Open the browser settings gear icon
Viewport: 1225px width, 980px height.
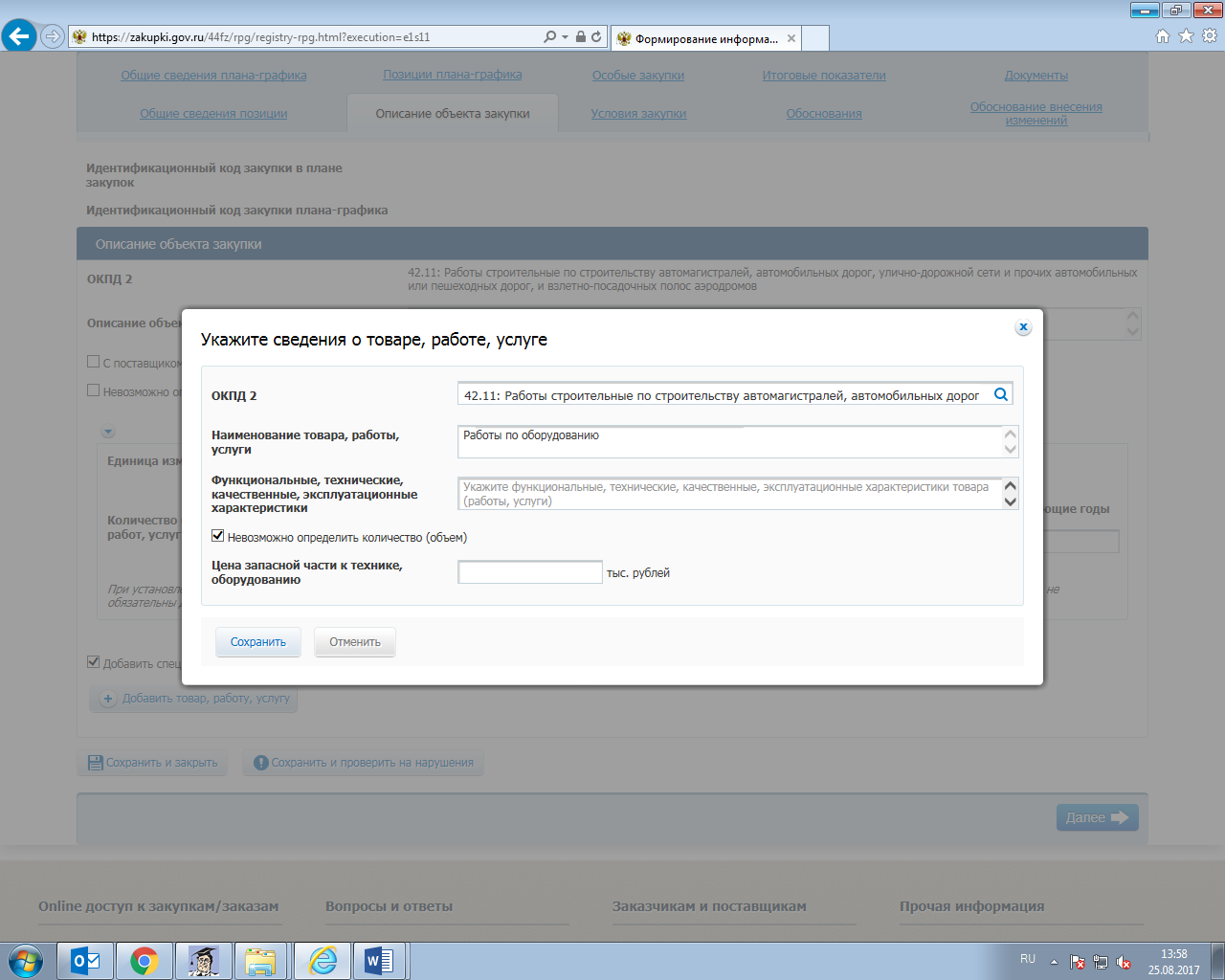point(1210,36)
